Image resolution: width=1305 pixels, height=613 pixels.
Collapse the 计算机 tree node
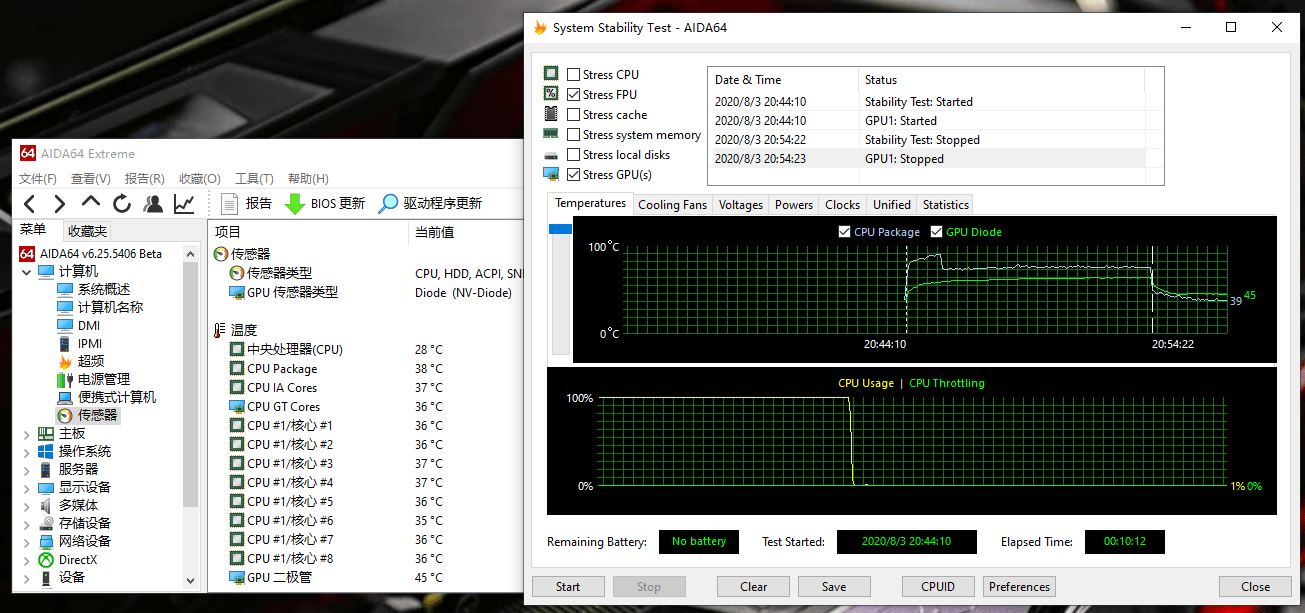27,271
